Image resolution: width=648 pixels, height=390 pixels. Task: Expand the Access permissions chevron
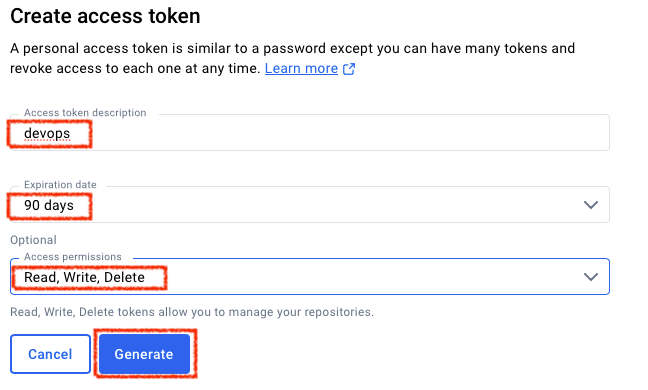tap(591, 277)
